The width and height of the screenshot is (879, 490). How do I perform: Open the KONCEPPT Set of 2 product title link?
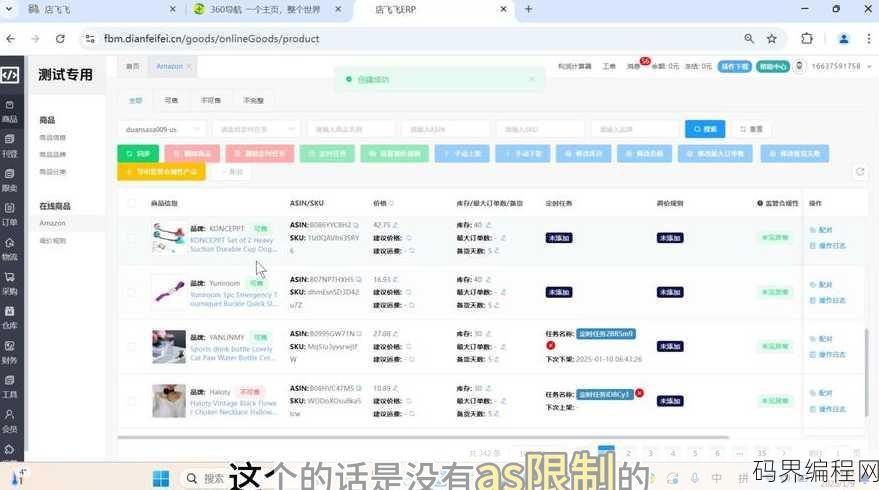[x=232, y=244]
